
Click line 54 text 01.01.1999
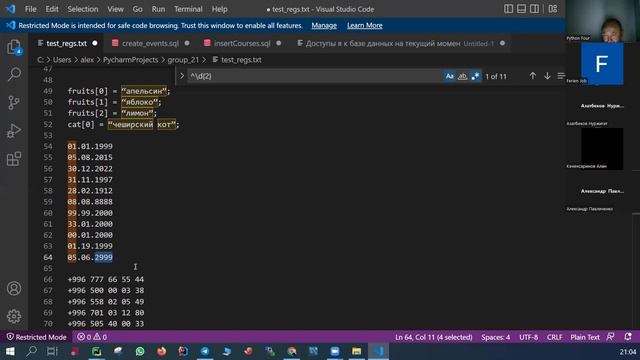coord(90,146)
